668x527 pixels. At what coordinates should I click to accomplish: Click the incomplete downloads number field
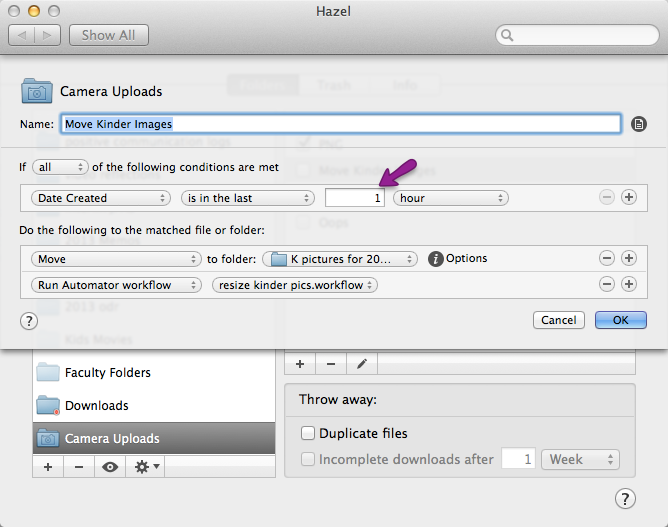(x=518, y=459)
